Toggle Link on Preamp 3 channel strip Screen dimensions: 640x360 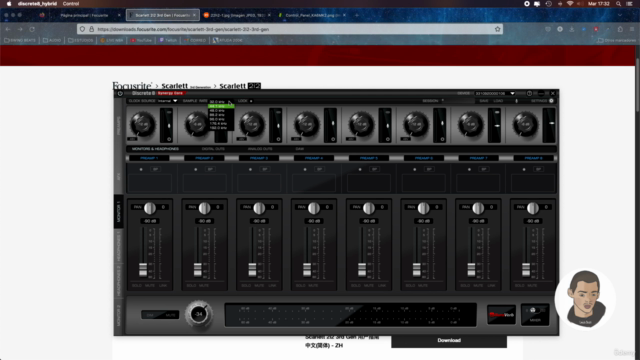(x=272, y=285)
